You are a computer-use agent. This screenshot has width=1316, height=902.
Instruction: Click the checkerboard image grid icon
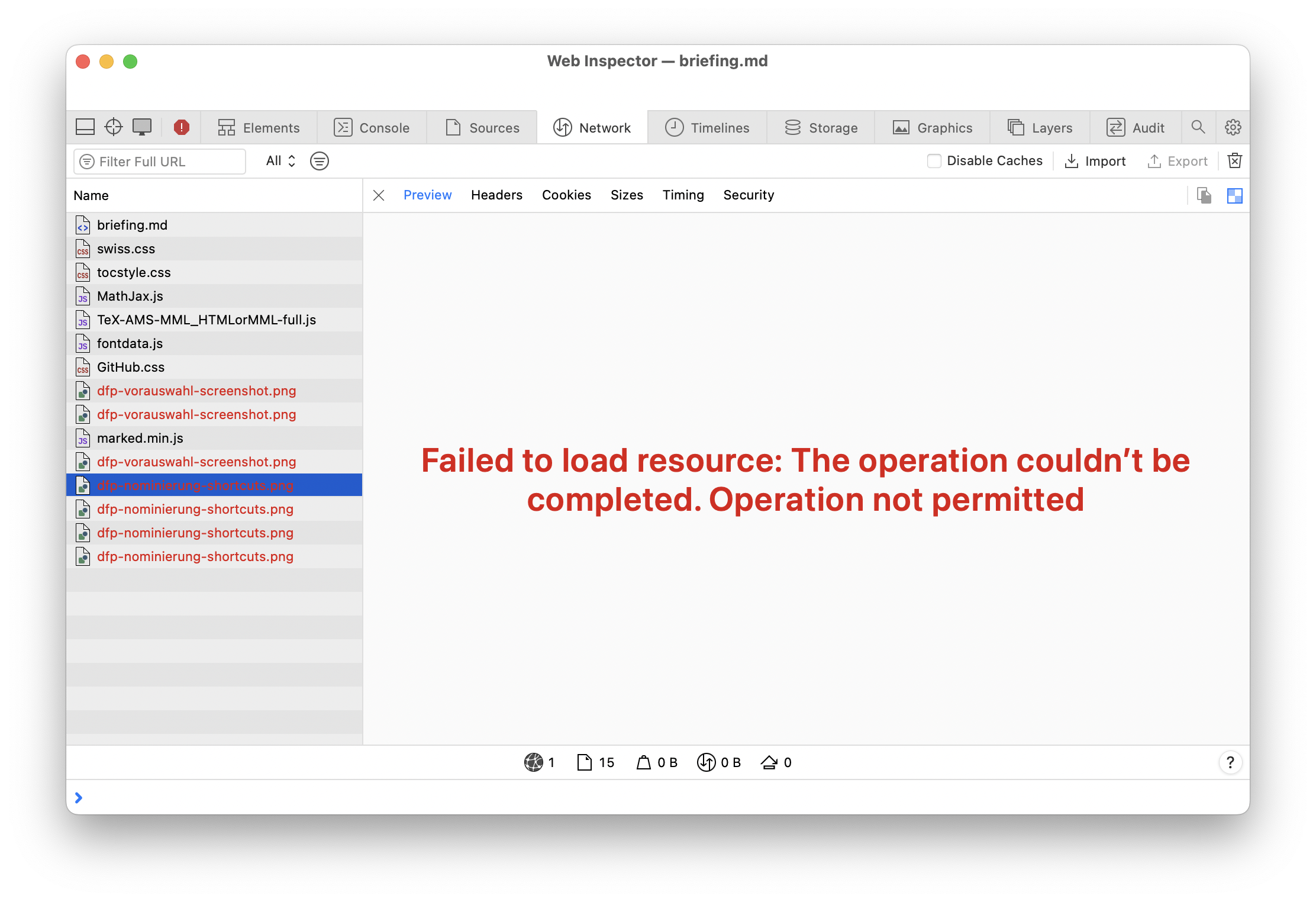tap(1235, 196)
